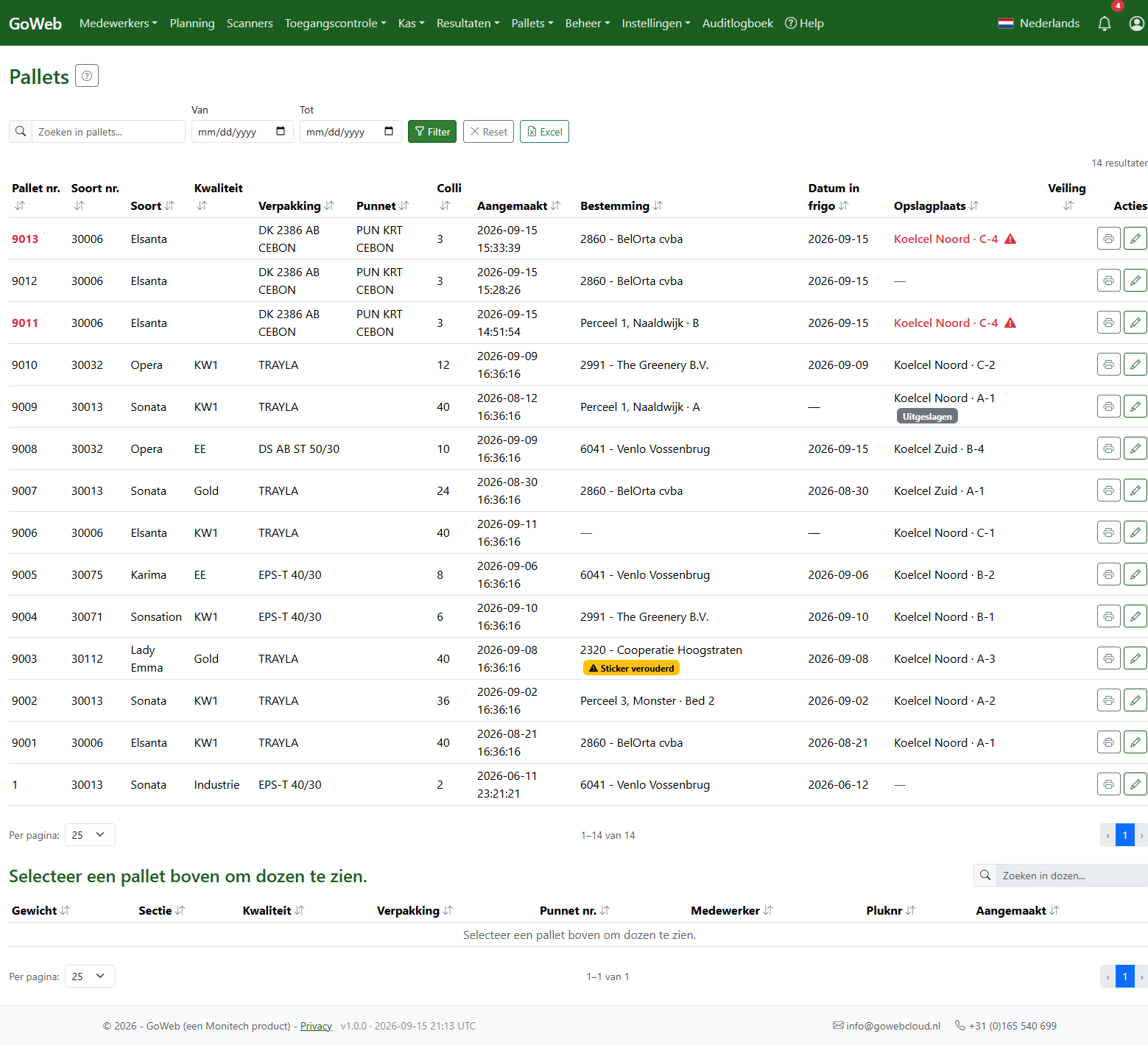Open pallets Per pagina dropdown
1148x1045 pixels.
click(x=90, y=835)
